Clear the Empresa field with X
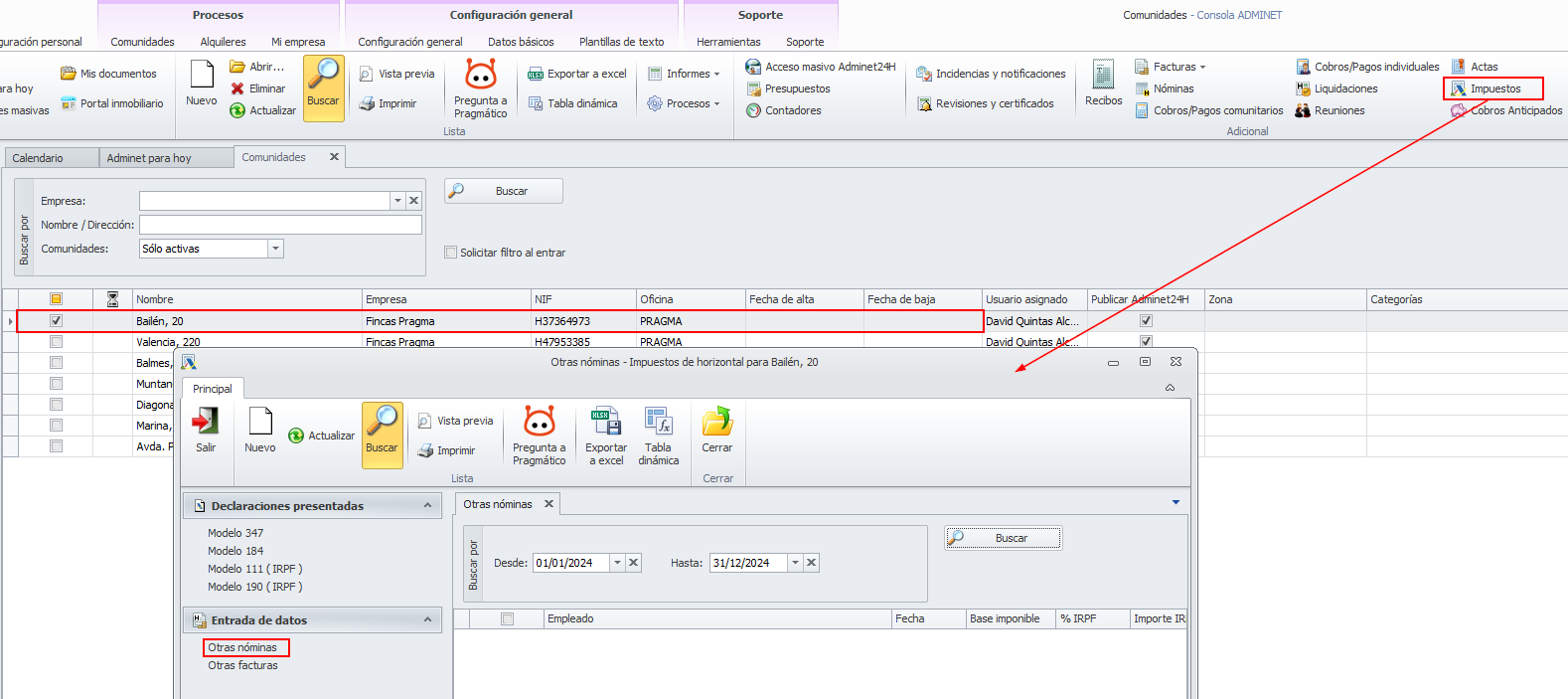This screenshot has height=699, width=1568. (414, 201)
